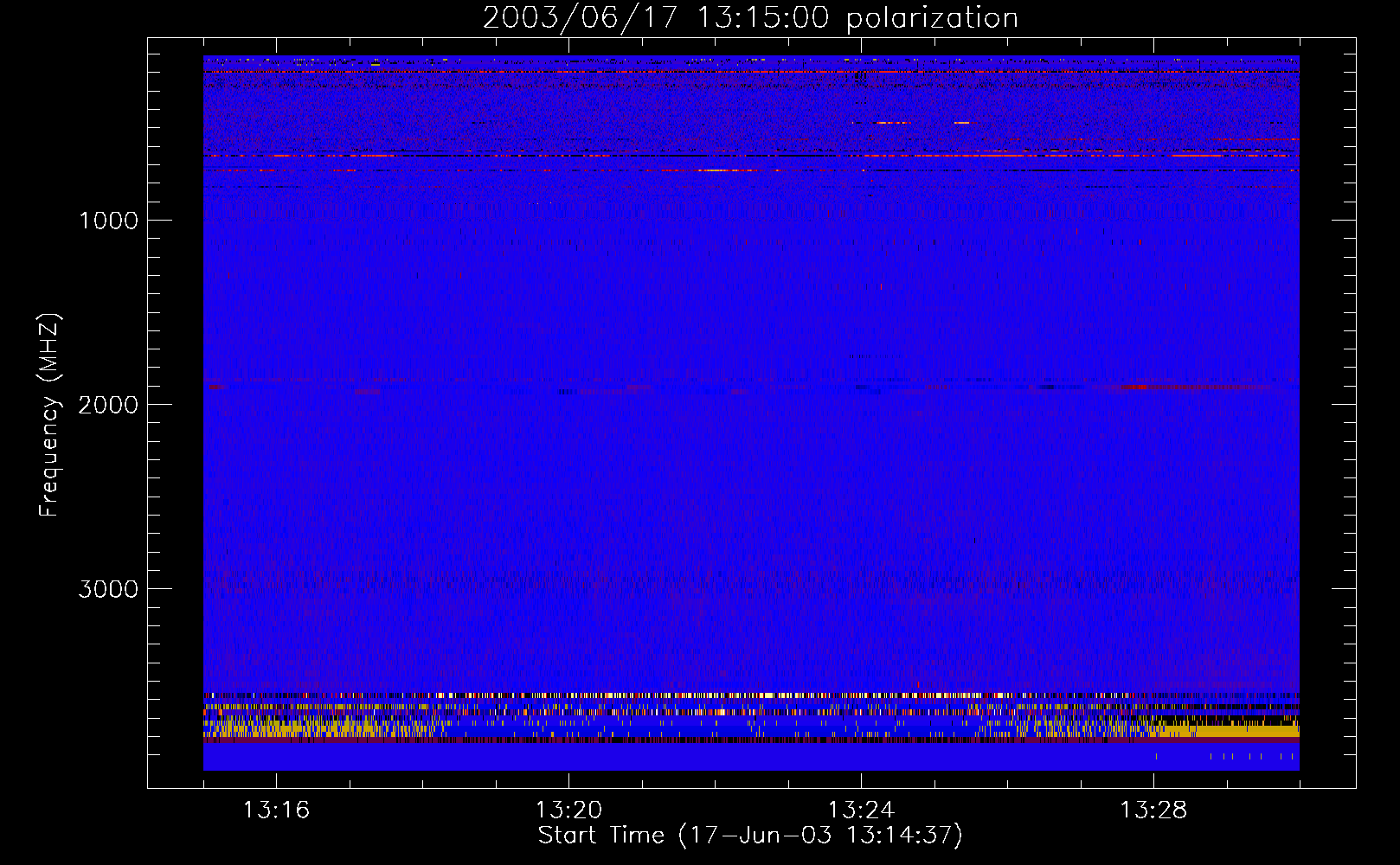Click the 'Frequency (MHZ)' axis label

coord(49,415)
